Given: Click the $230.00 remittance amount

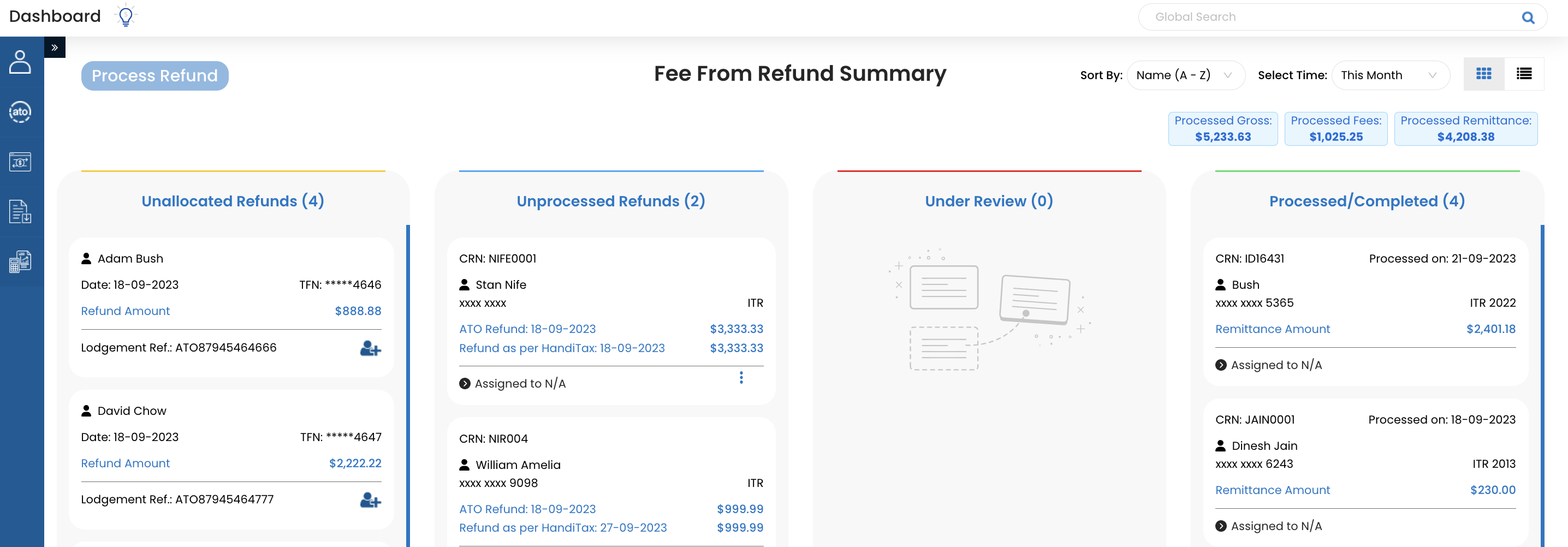Looking at the screenshot, I should [1493, 490].
